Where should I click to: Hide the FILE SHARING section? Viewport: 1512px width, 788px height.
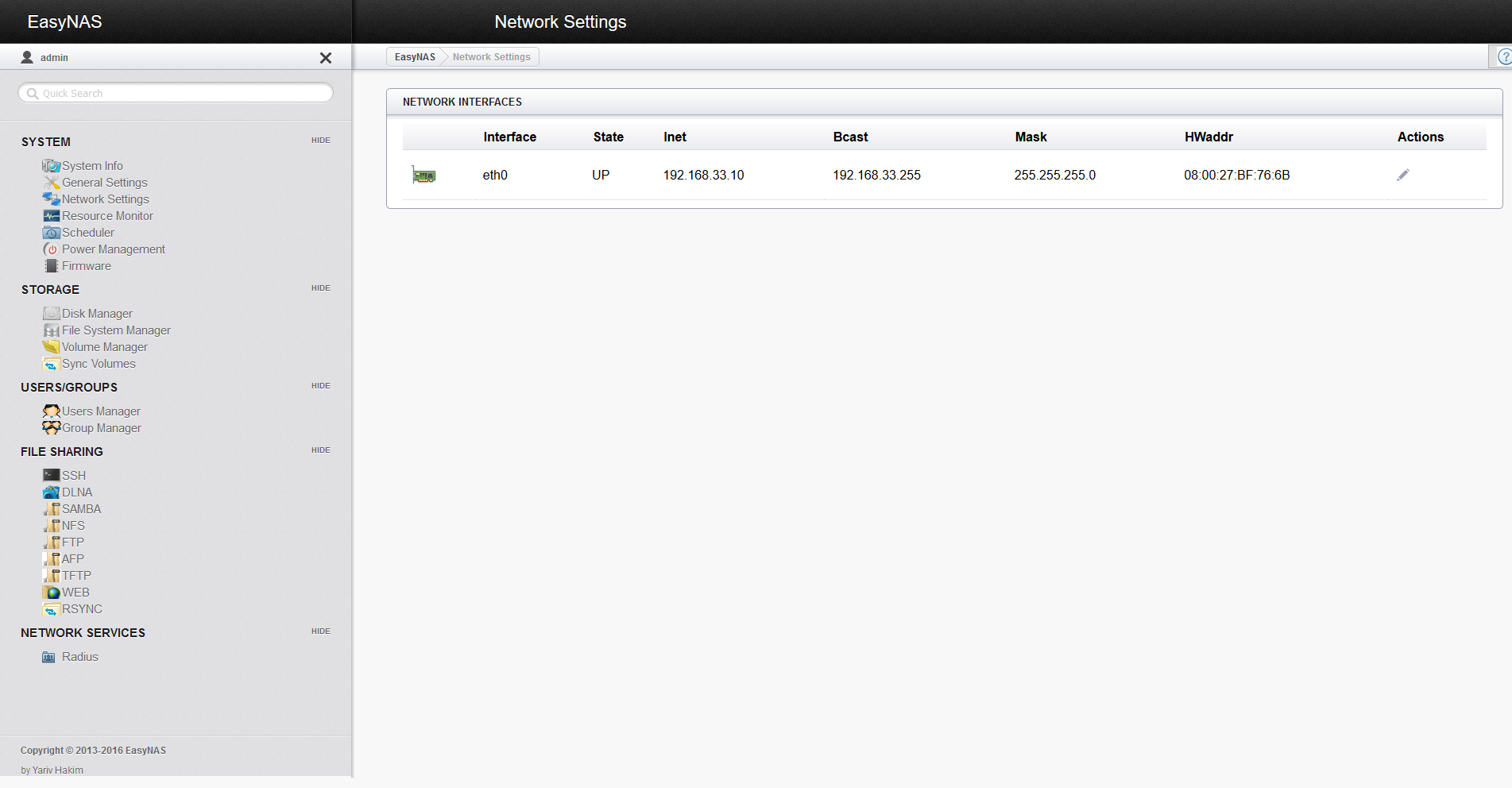pos(321,450)
